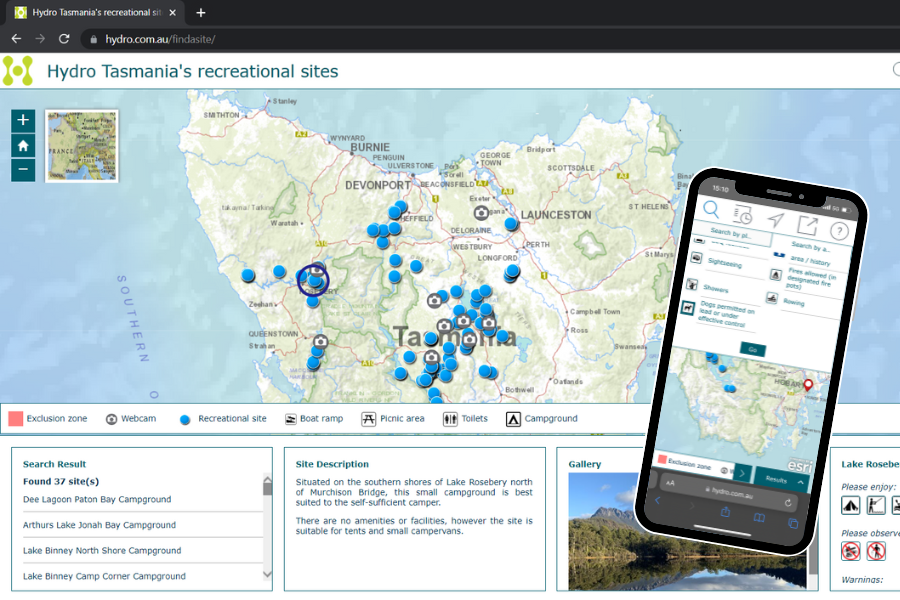Click the Exclusion zone swatch in desktop legend
Screen dimensions: 900x600
tap(15, 419)
